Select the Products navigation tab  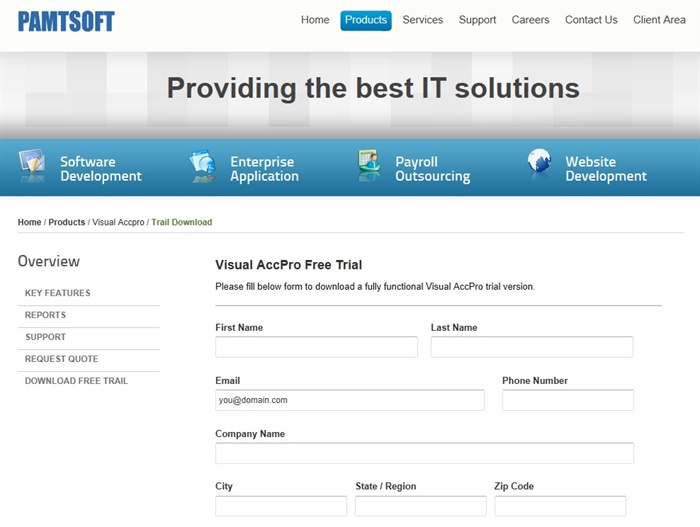coord(366,20)
